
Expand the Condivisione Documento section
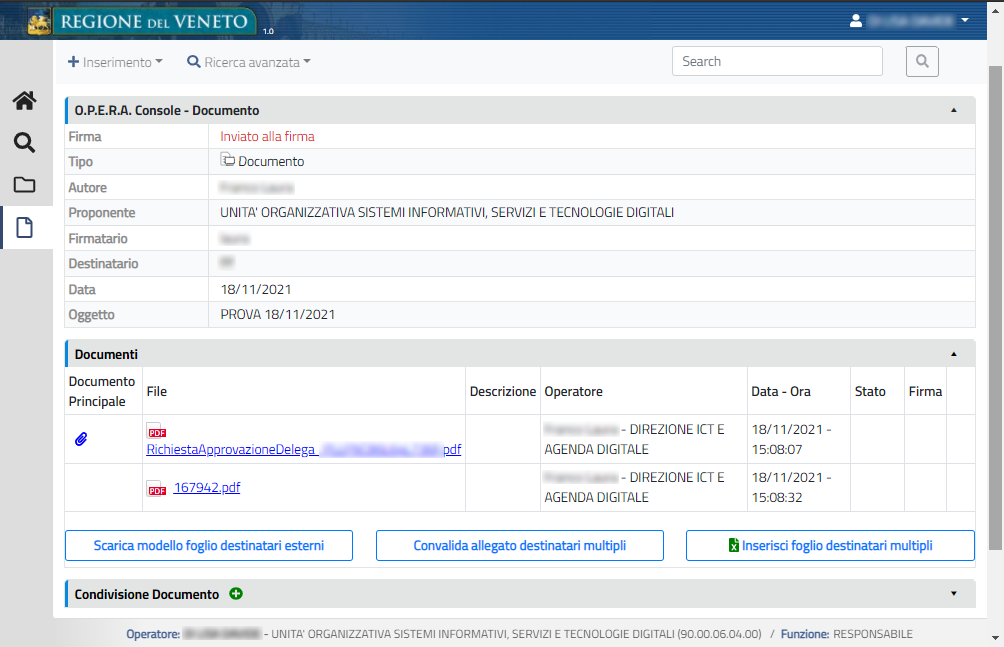(953, 594)
